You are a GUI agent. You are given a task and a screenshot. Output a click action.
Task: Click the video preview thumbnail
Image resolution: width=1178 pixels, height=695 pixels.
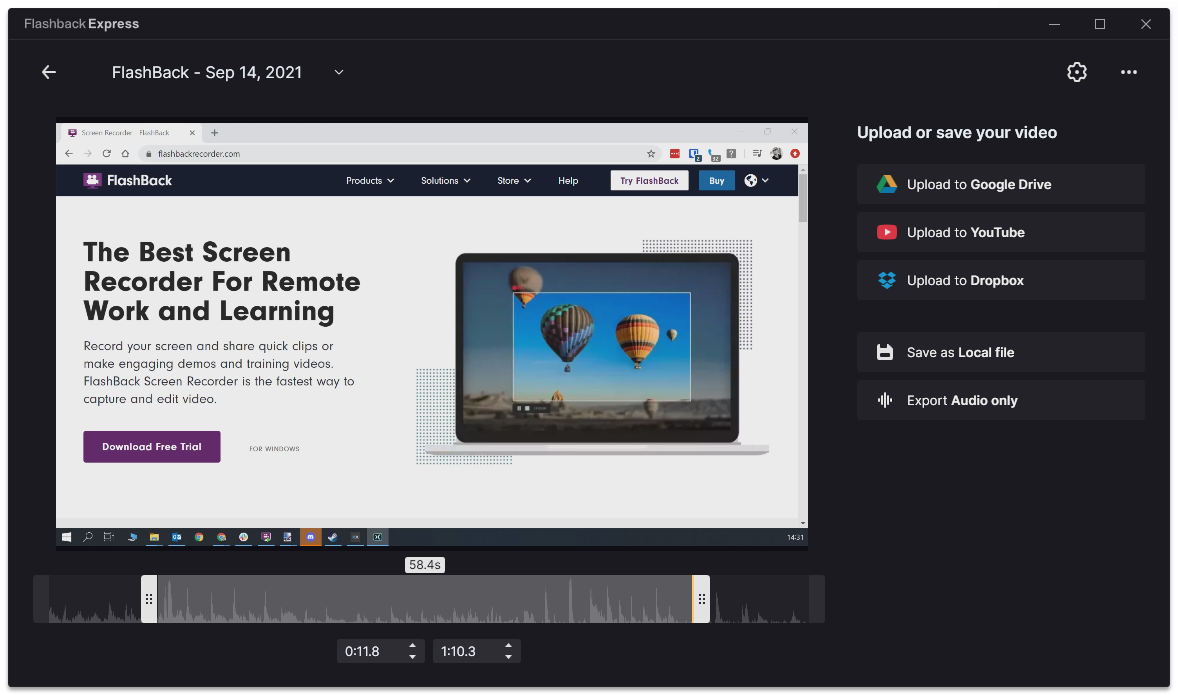tap(432, 336)
